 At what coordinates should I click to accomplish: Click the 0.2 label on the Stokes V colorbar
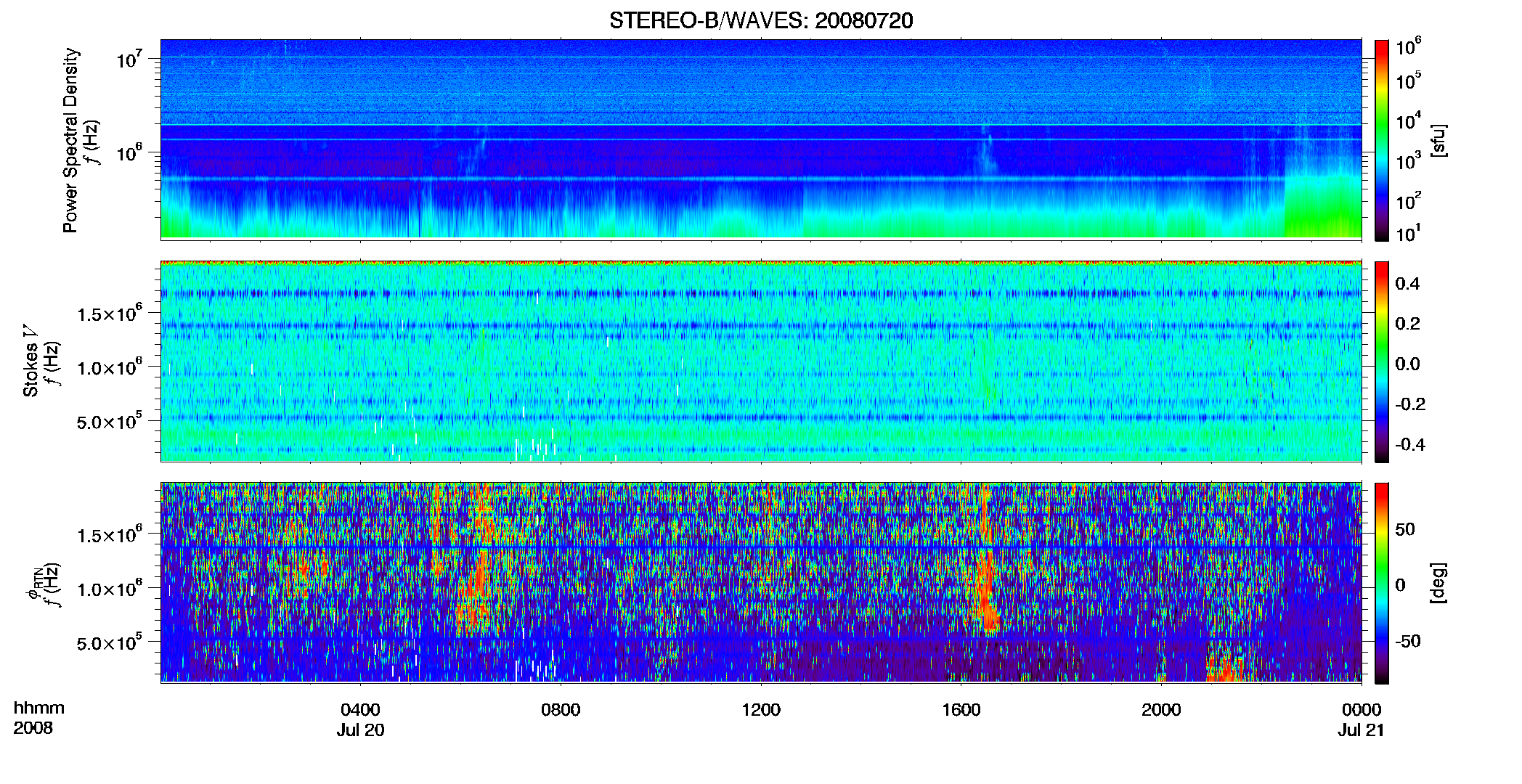1407,324
